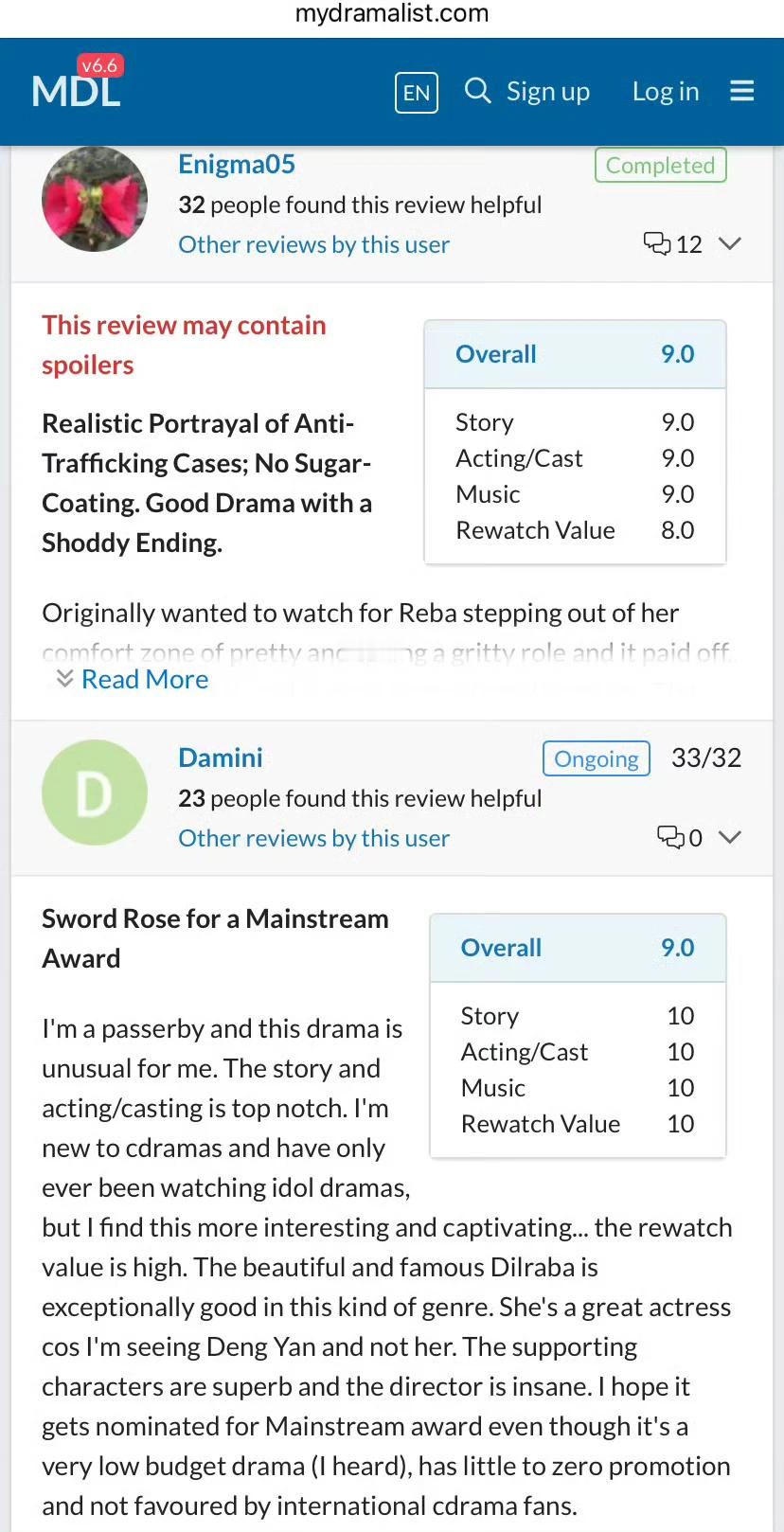Click the Ongoing status badge

pyautogui.click(x=597, y=758)
